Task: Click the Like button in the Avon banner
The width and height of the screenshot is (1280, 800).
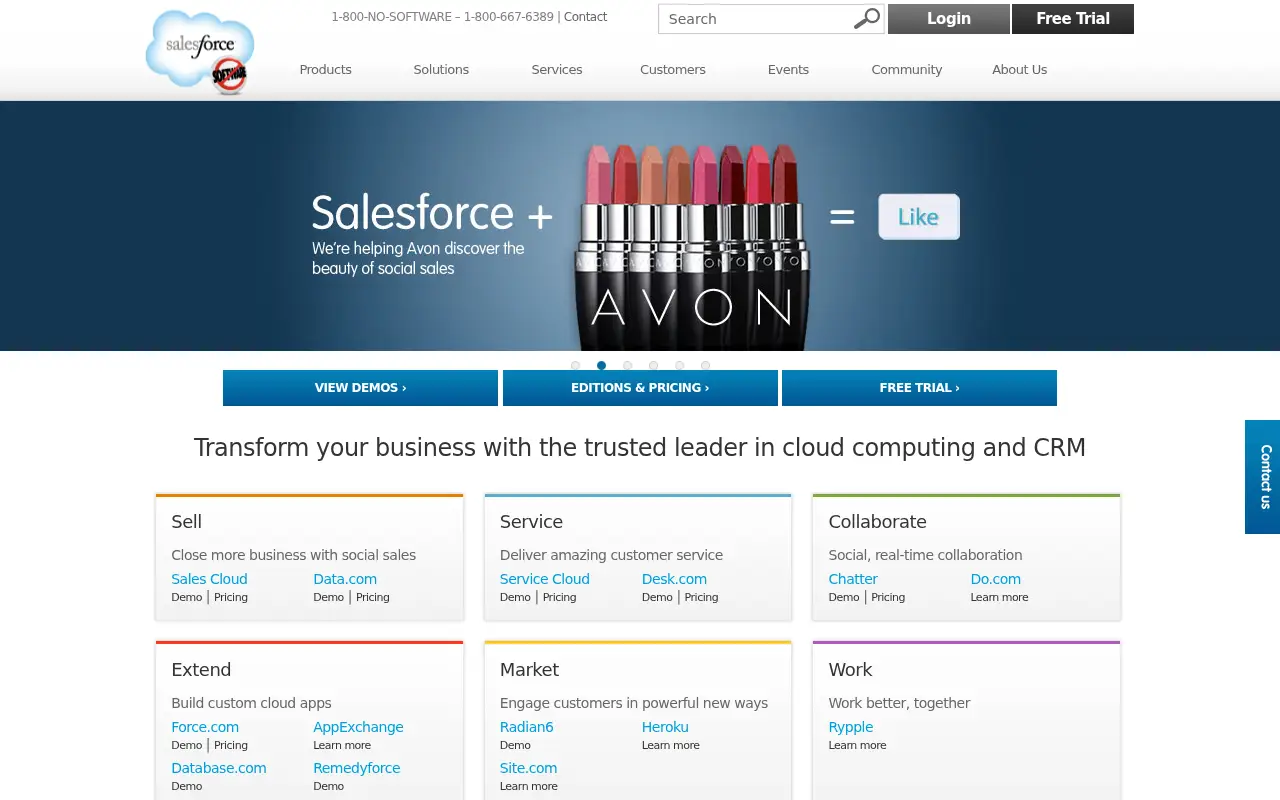Action: tap(919, 217)
